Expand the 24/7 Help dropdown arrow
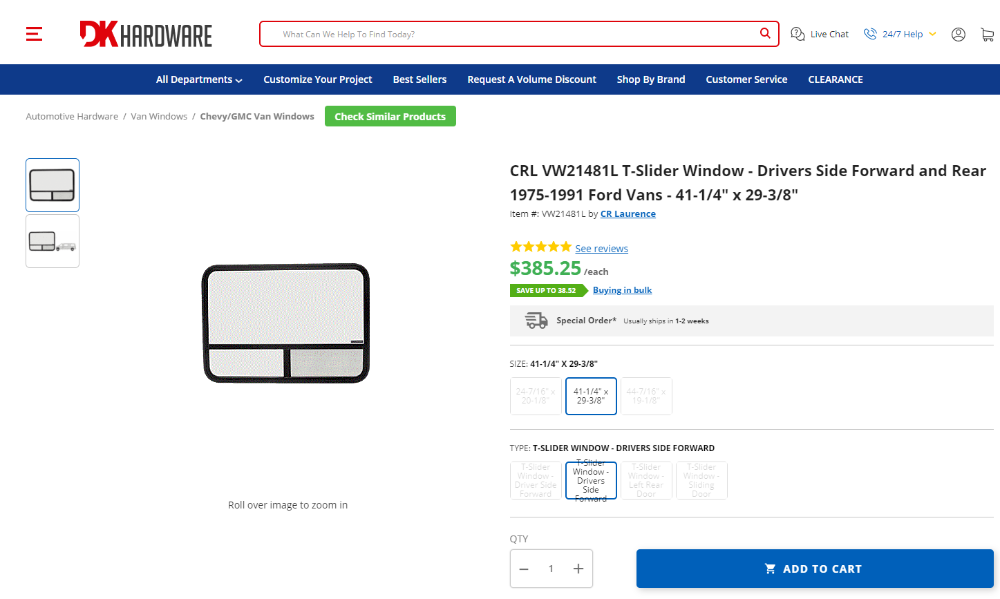This screenshot has width=1000, height=599. click(x=932, y=34)
